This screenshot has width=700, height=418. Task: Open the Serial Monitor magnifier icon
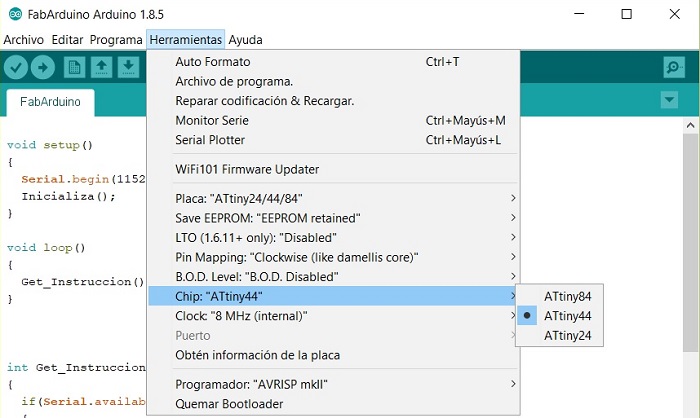674,67
